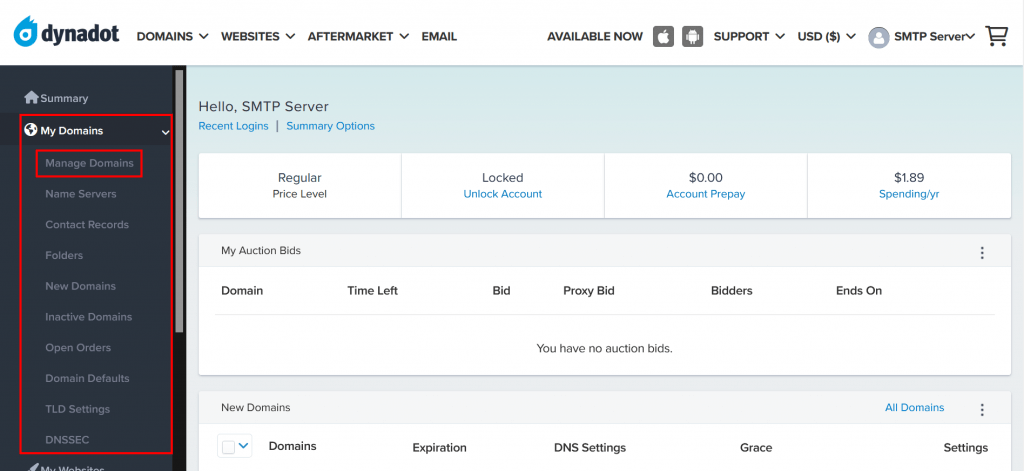Click the Ends On column header

pos(859,291)
